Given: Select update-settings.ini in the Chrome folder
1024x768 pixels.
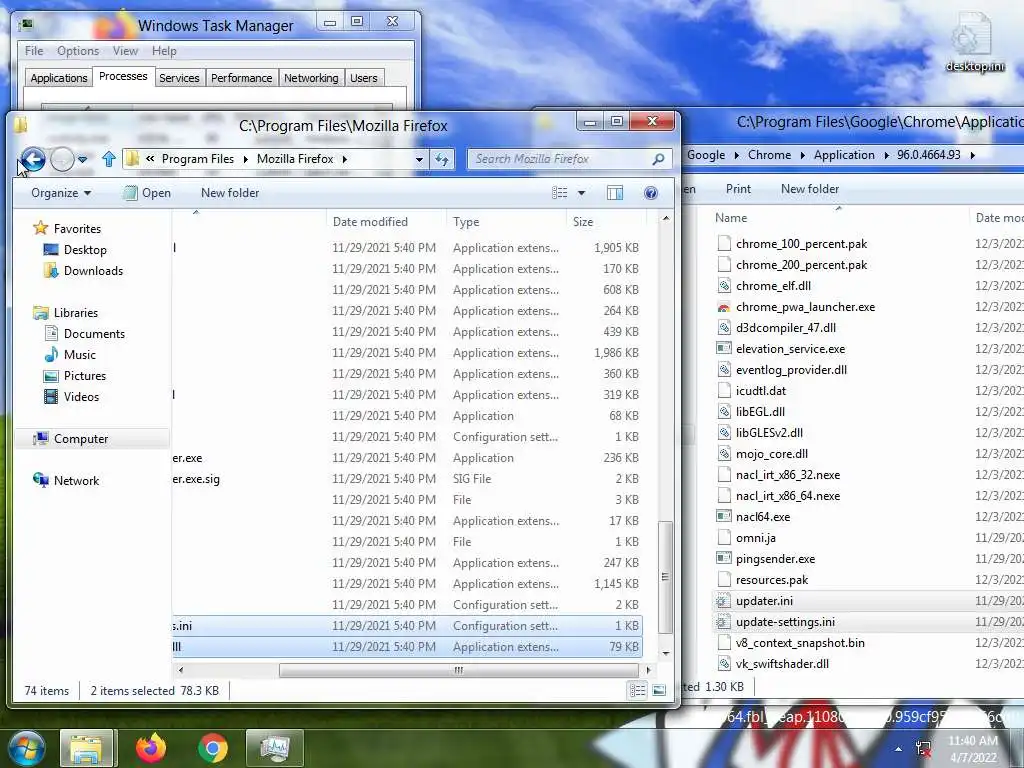Looking at the screenshot, I should click(x=784, y=622).
